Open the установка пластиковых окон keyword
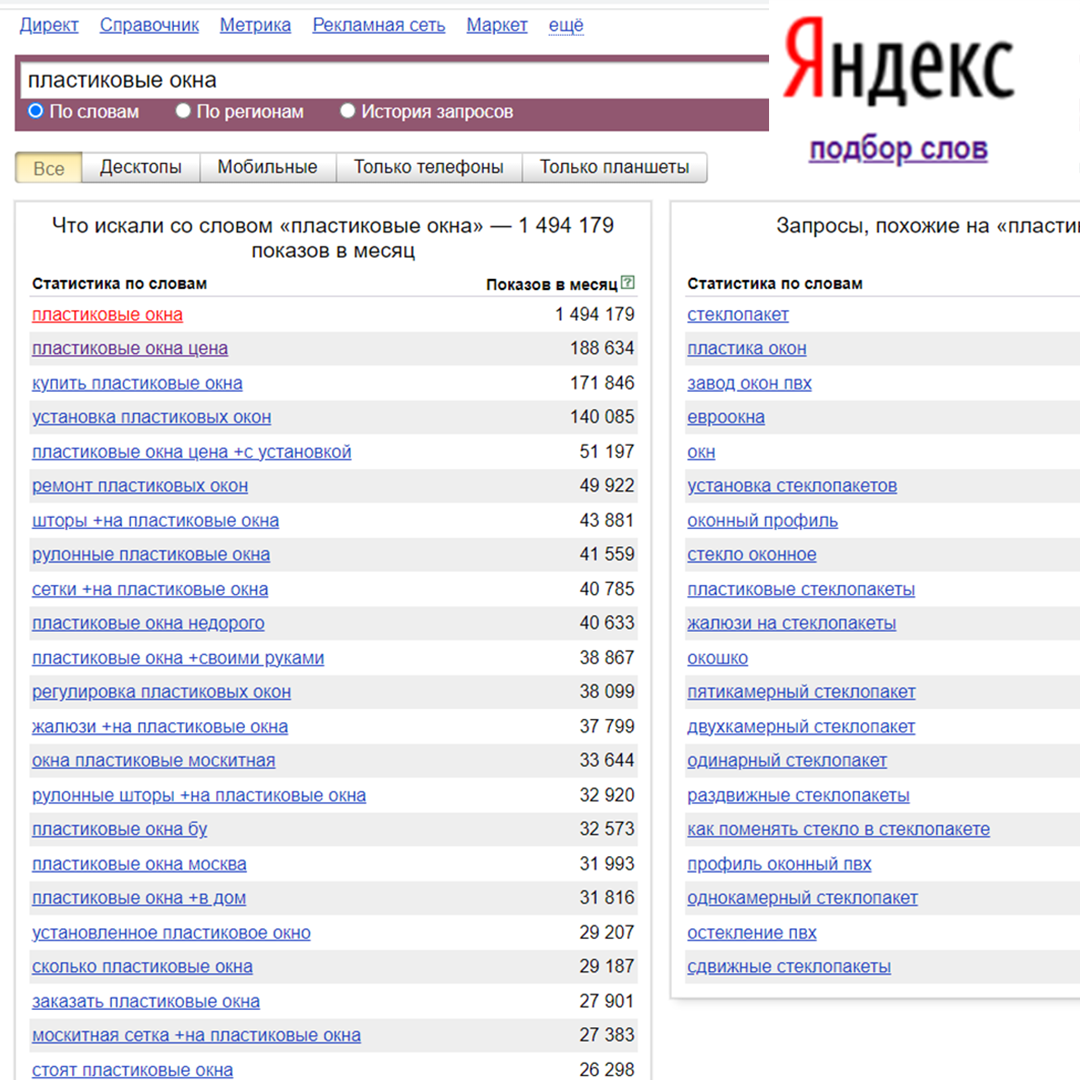 click(152, 417)
